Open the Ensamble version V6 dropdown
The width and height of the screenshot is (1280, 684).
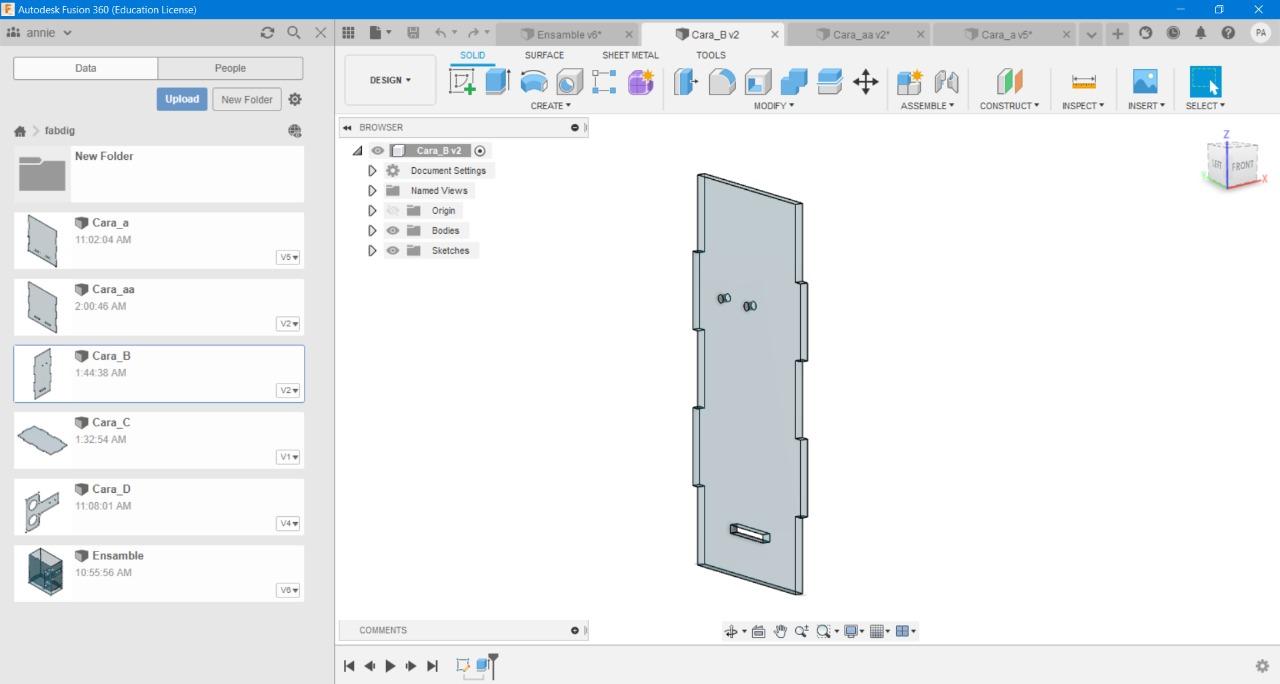(x=289, y=590)
